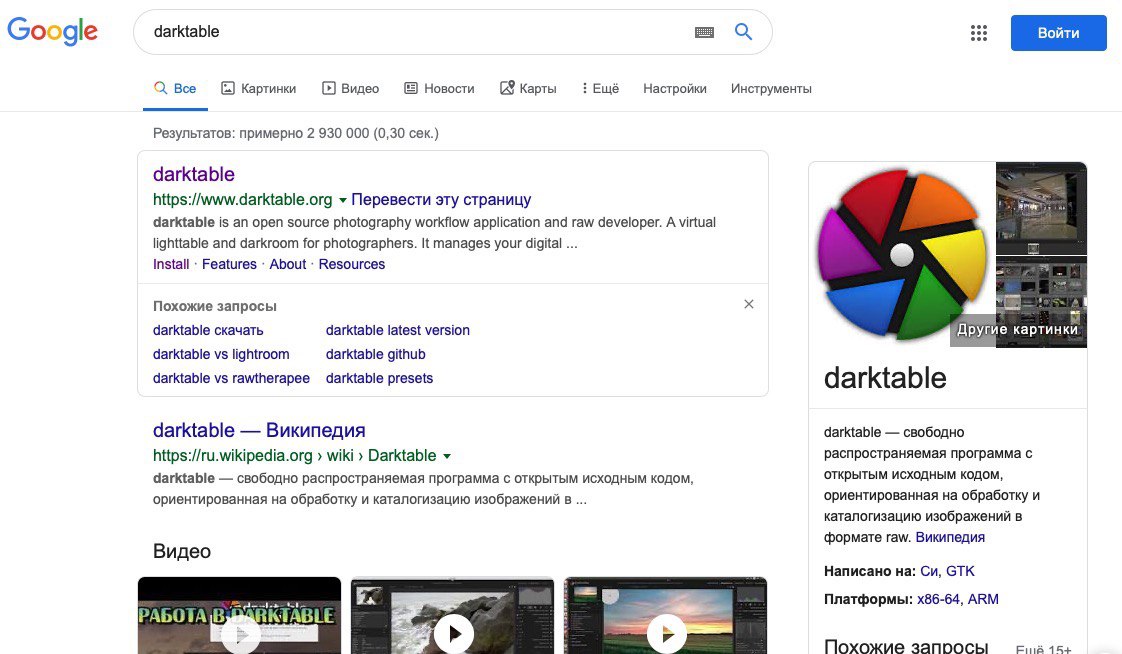
Task: Close the Похожие запросы box
Action: pos(748,304)
